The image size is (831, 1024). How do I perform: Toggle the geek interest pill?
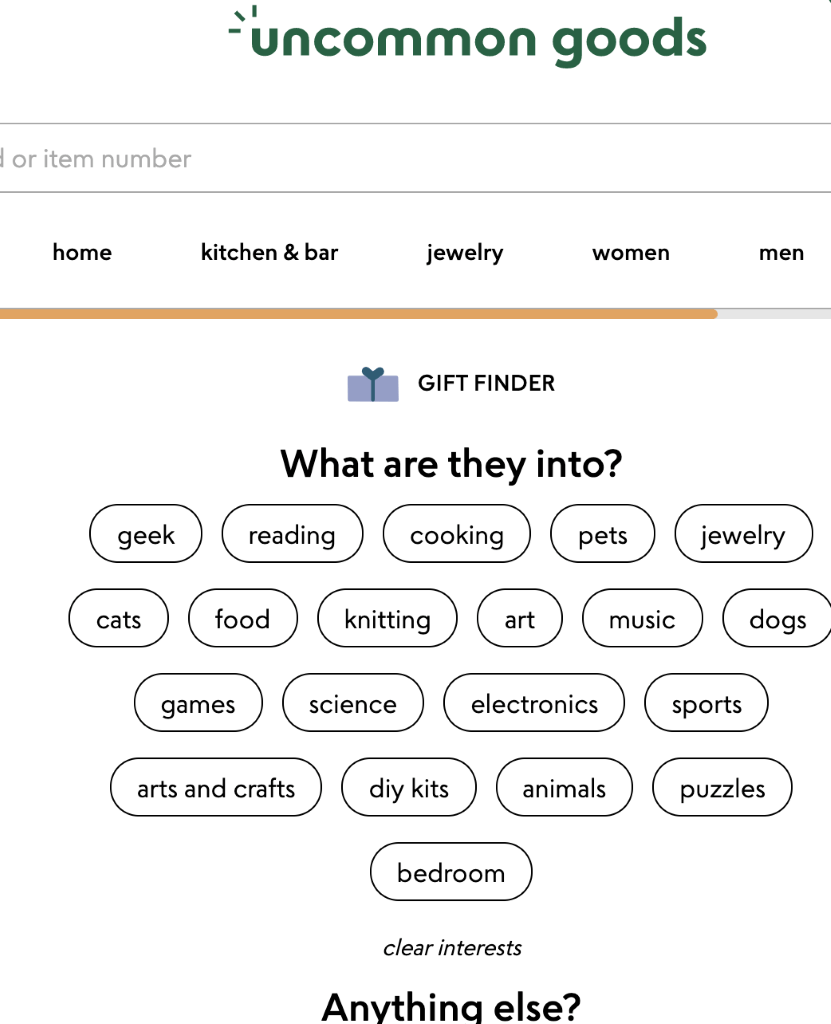[x=145, y=534]
